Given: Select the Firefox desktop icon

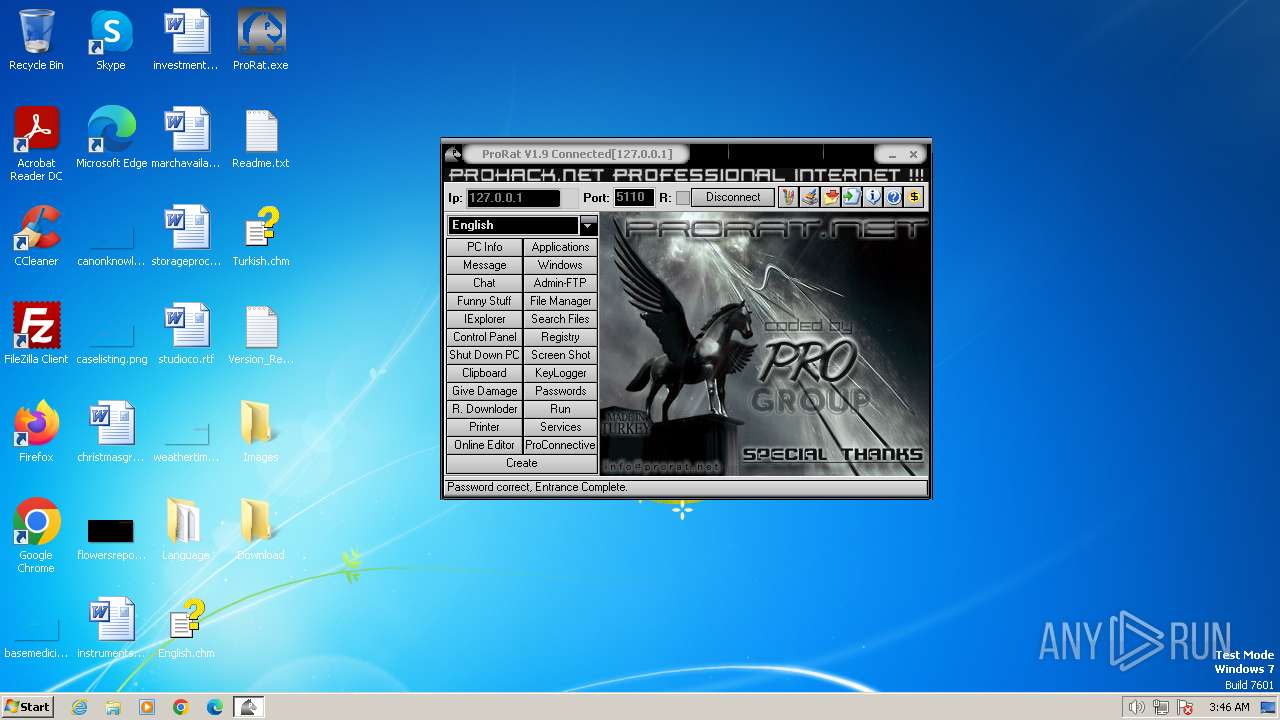Looking at the screenshot, I should (36, 433).
